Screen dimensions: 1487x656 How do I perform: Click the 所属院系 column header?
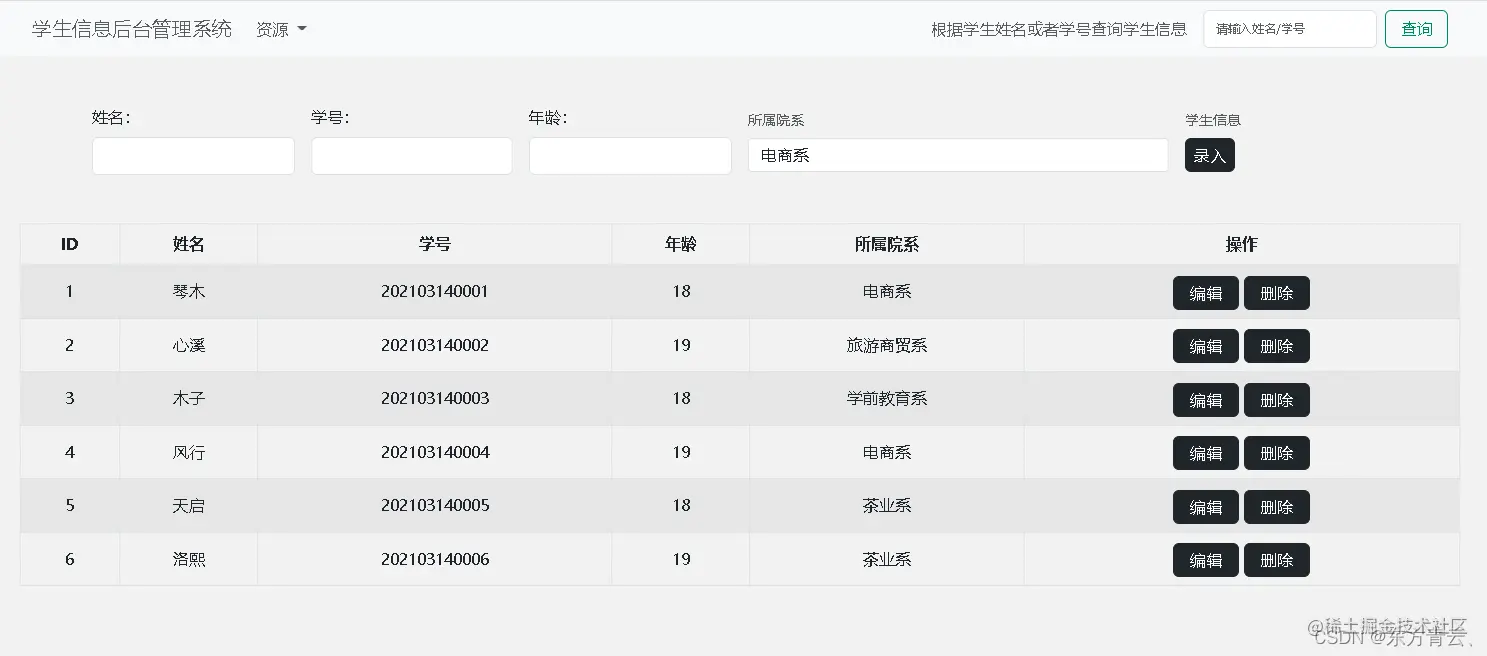click(x=887, y=244)
